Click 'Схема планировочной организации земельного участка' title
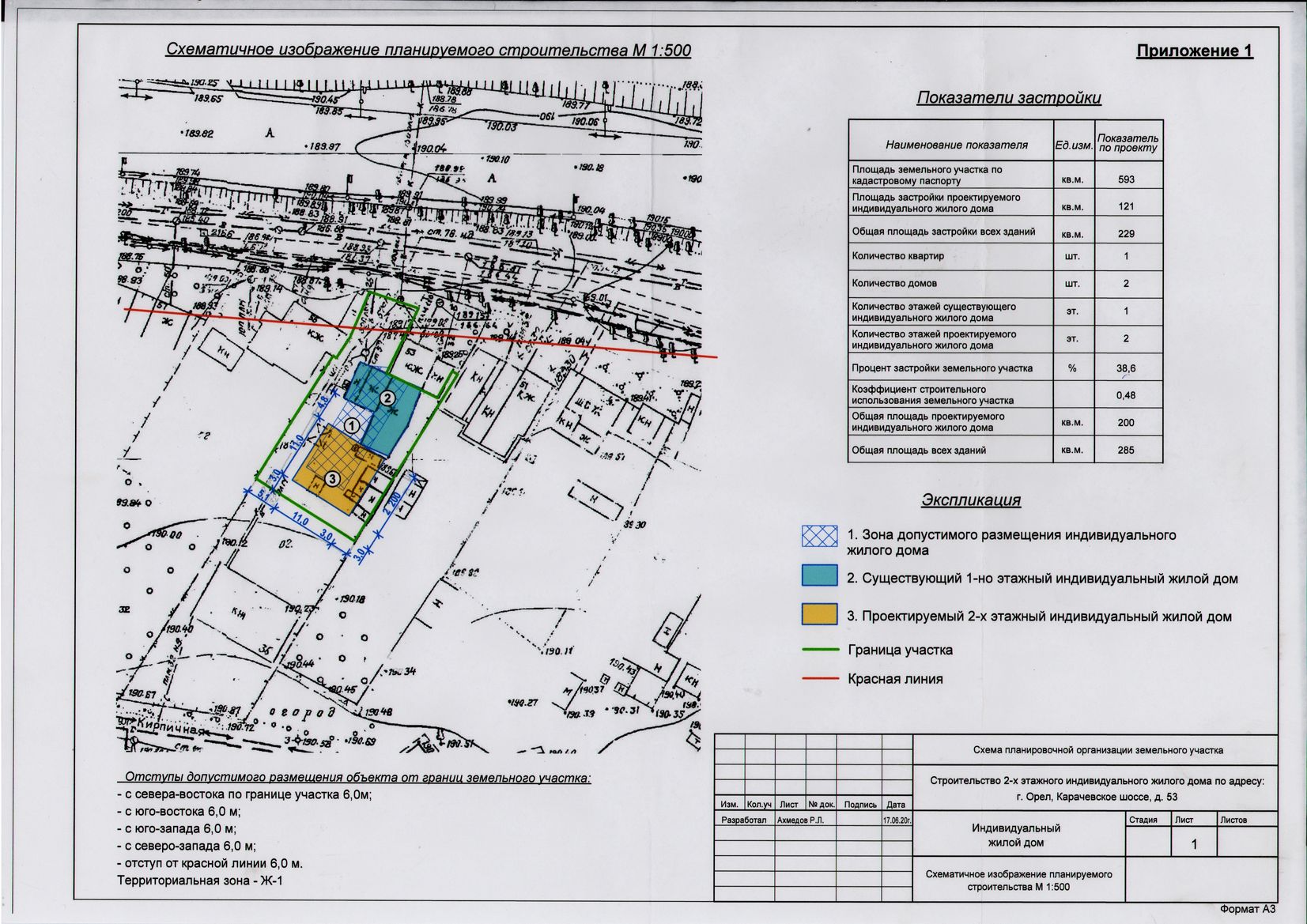 pos(1097,749)
